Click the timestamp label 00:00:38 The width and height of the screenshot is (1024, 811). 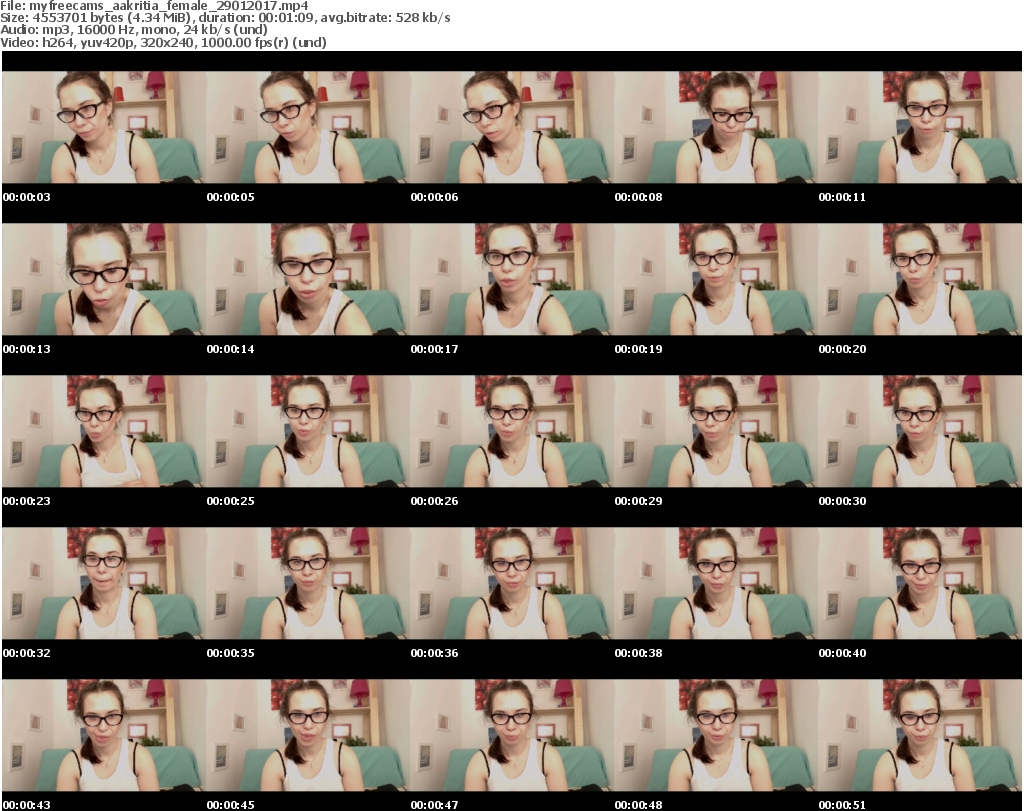(x=638, y=653)
